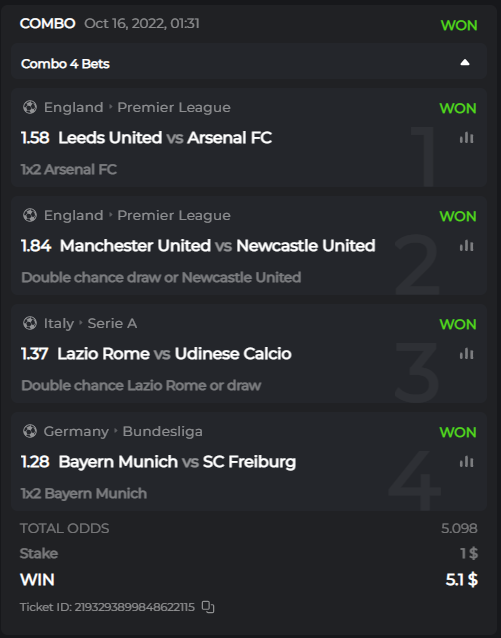This screenshot has height=638, width=501.
Task: Open Manchester United vs Newcastle United match
Action: coord(217,246)
